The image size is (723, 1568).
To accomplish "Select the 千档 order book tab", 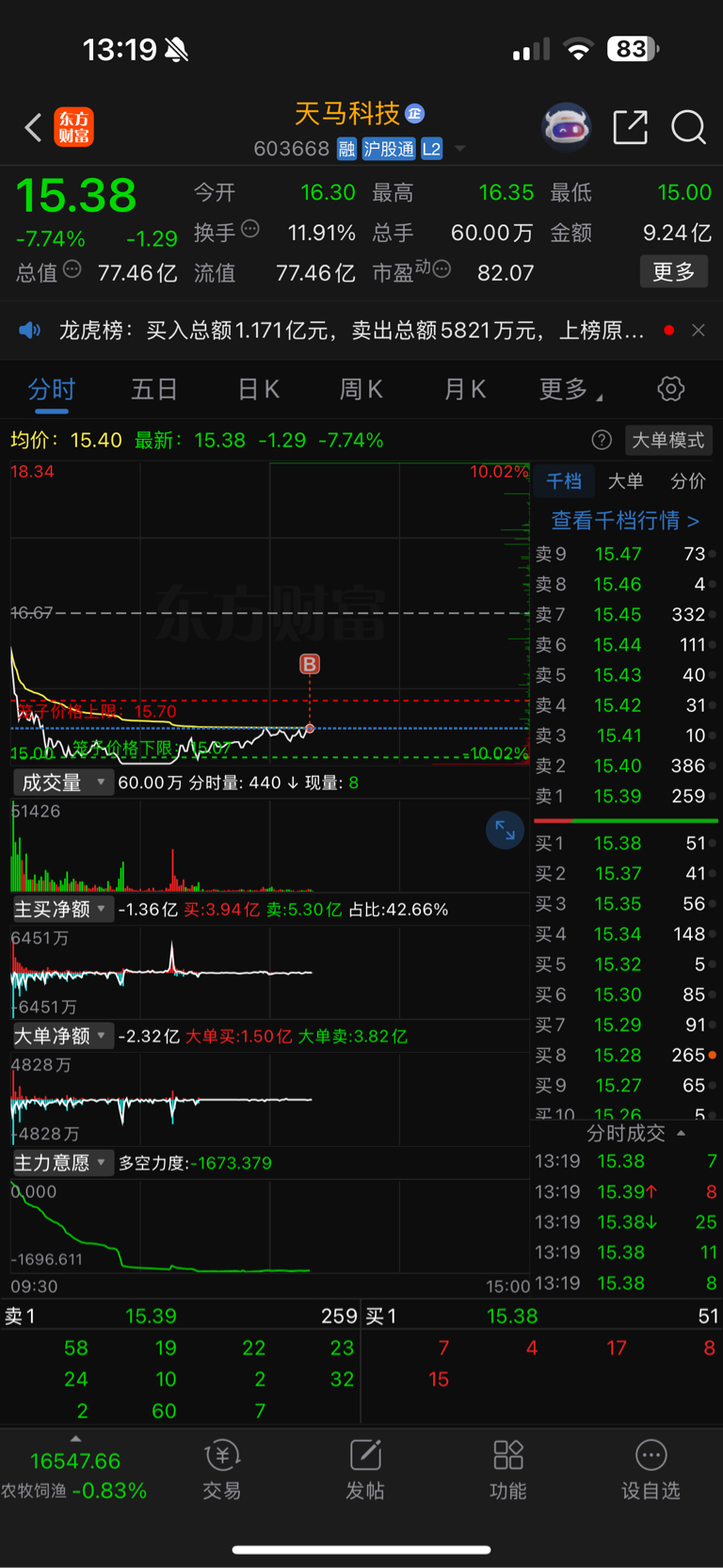I will 564,481.
